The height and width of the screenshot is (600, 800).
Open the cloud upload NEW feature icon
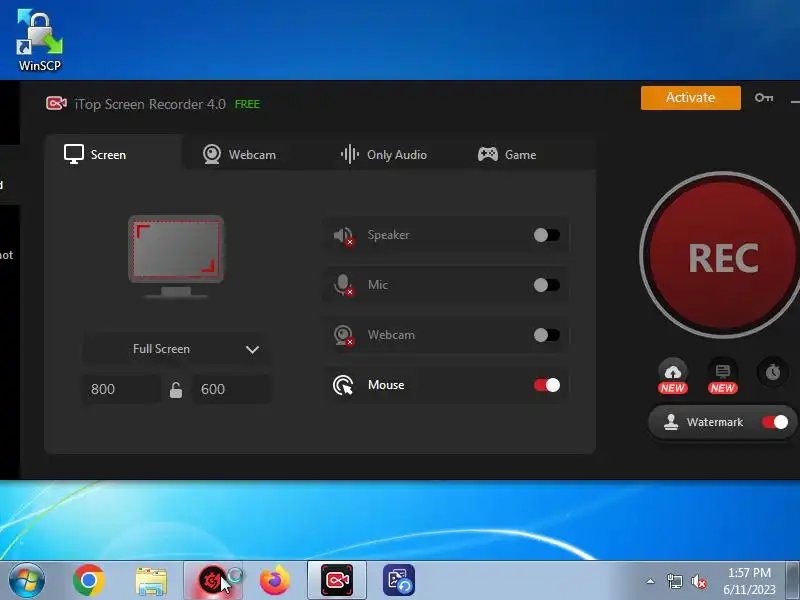672,376
